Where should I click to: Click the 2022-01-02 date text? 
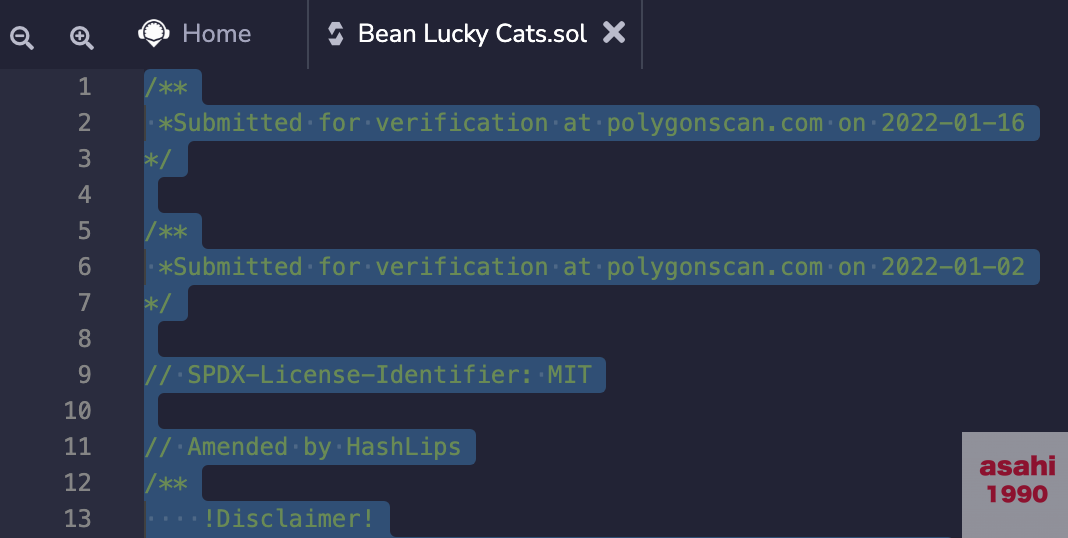pyautogui.click(x=953, y=266)
